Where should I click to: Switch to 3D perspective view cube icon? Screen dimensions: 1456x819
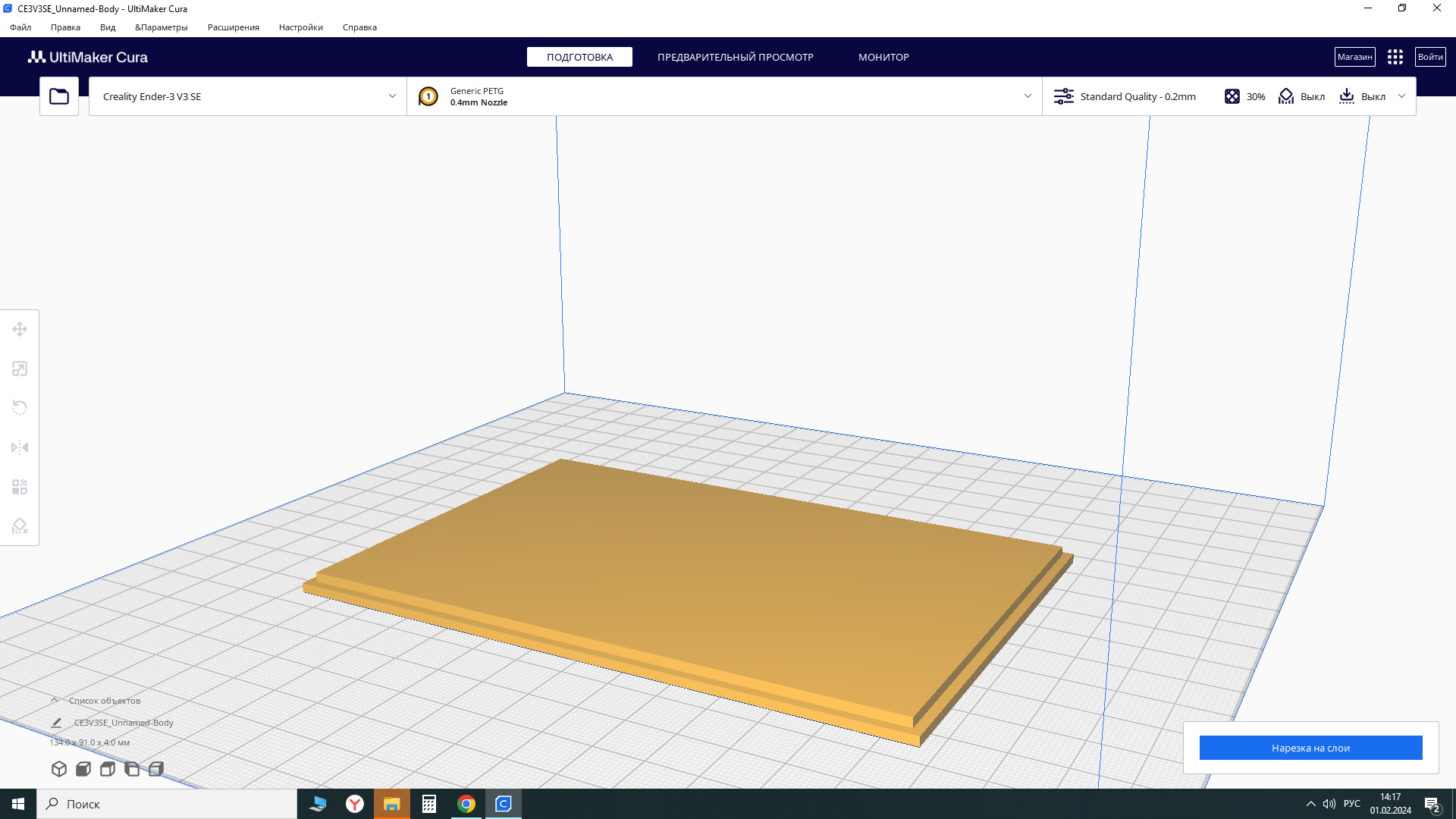tap(59, 769)
